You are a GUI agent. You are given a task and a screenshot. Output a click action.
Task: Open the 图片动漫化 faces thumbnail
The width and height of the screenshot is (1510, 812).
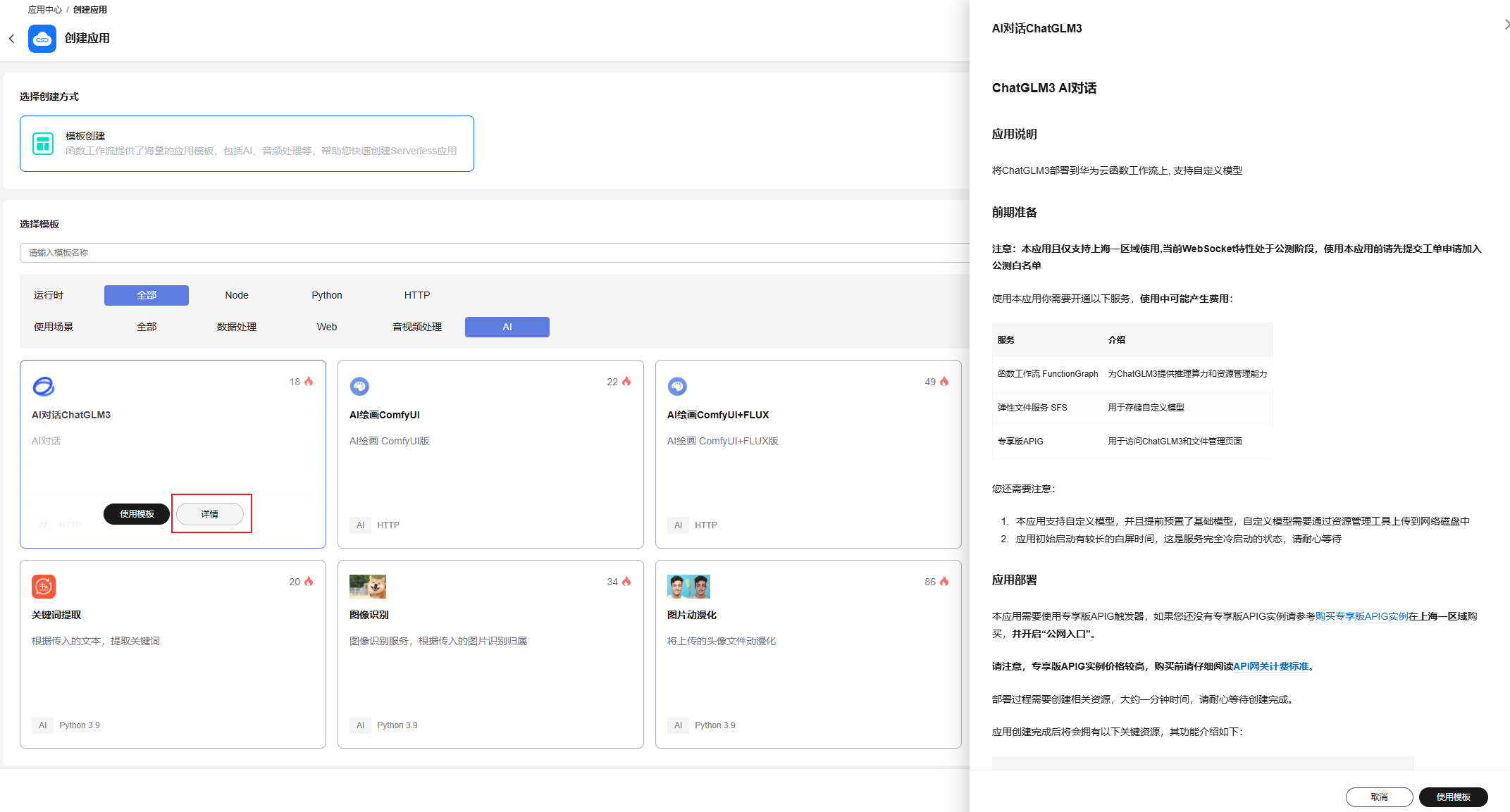tap(688, 586)
